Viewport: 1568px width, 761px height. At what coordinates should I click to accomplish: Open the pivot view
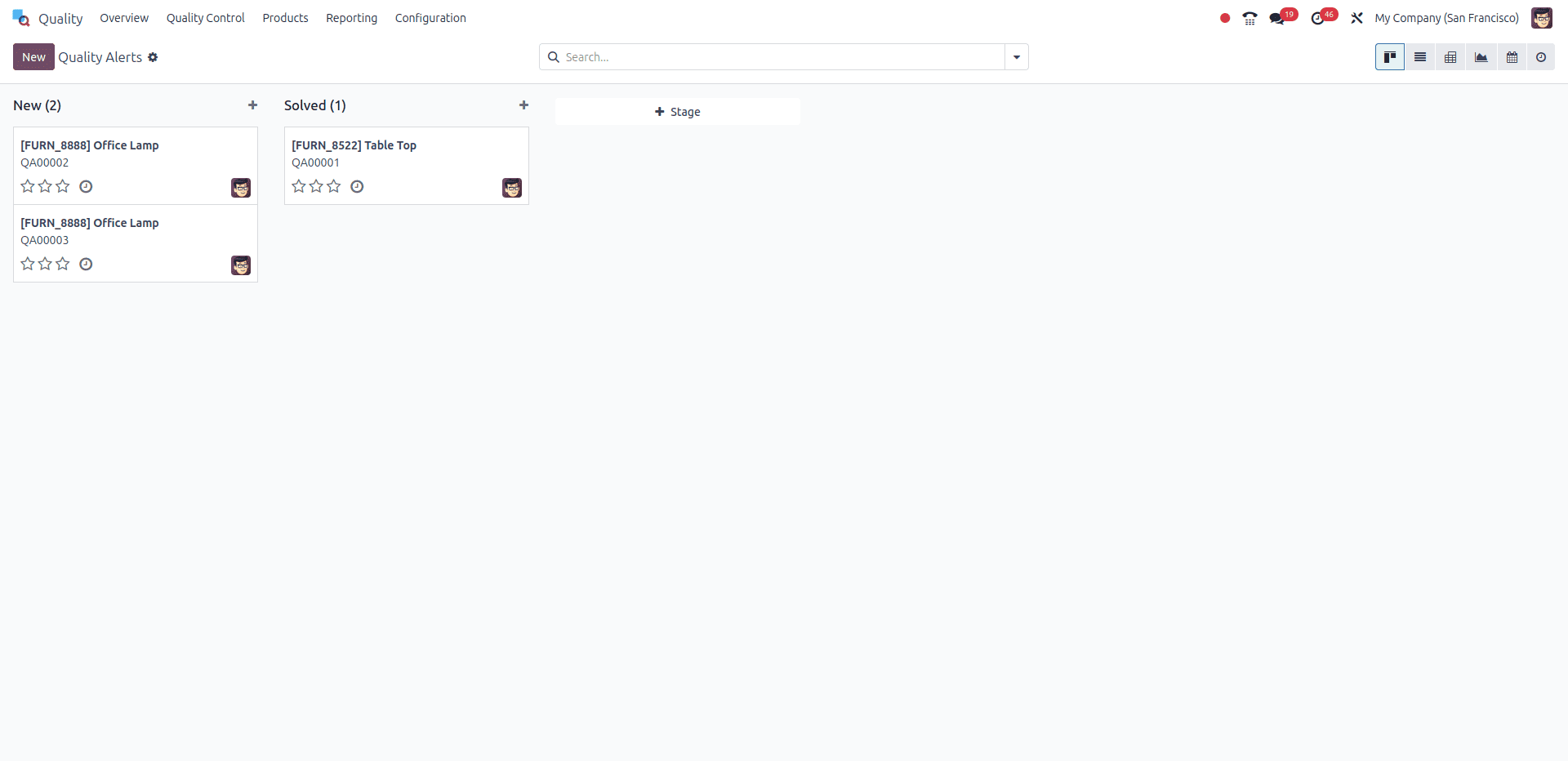pyautogui.click(x=1451, y=56)
